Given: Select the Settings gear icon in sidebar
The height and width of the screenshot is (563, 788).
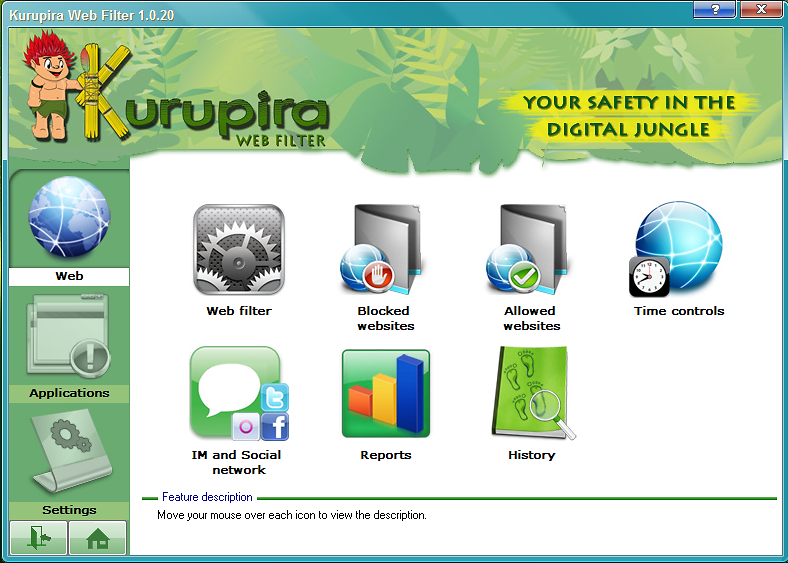Looking at the screenshot, I should click(69, 450).
